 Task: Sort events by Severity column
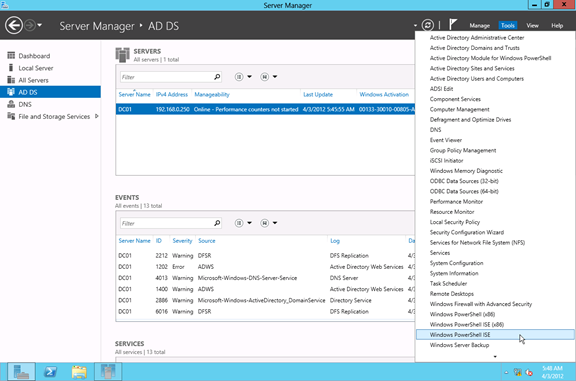click(x=182, y=241)
